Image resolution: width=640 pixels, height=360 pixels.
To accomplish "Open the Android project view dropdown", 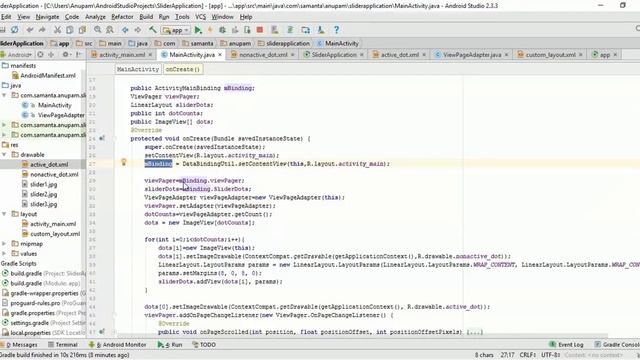I will [16, 54].
